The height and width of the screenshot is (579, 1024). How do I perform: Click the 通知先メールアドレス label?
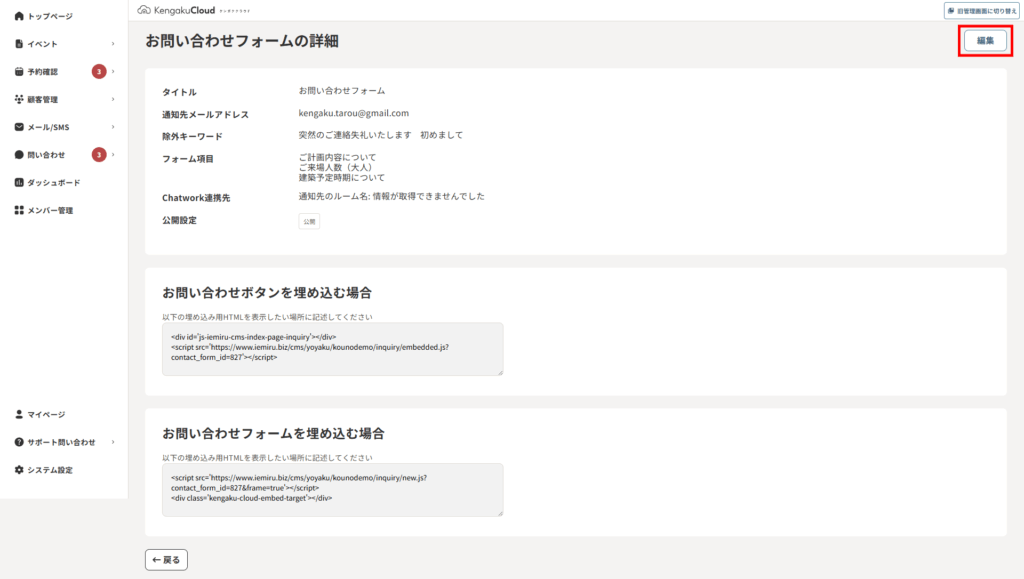click(x=205, y=114)
